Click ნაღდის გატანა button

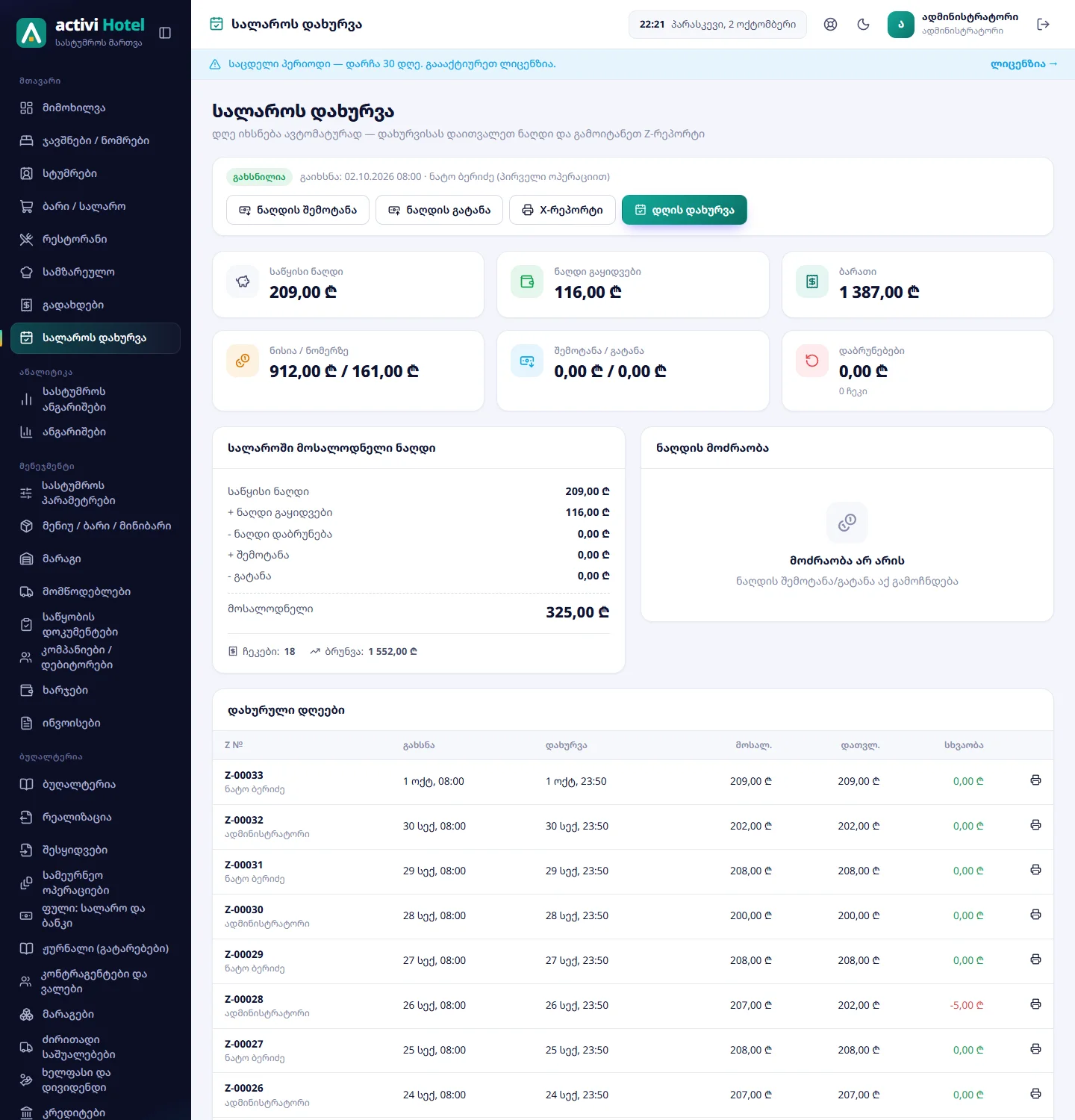click(x=440, y=210)
